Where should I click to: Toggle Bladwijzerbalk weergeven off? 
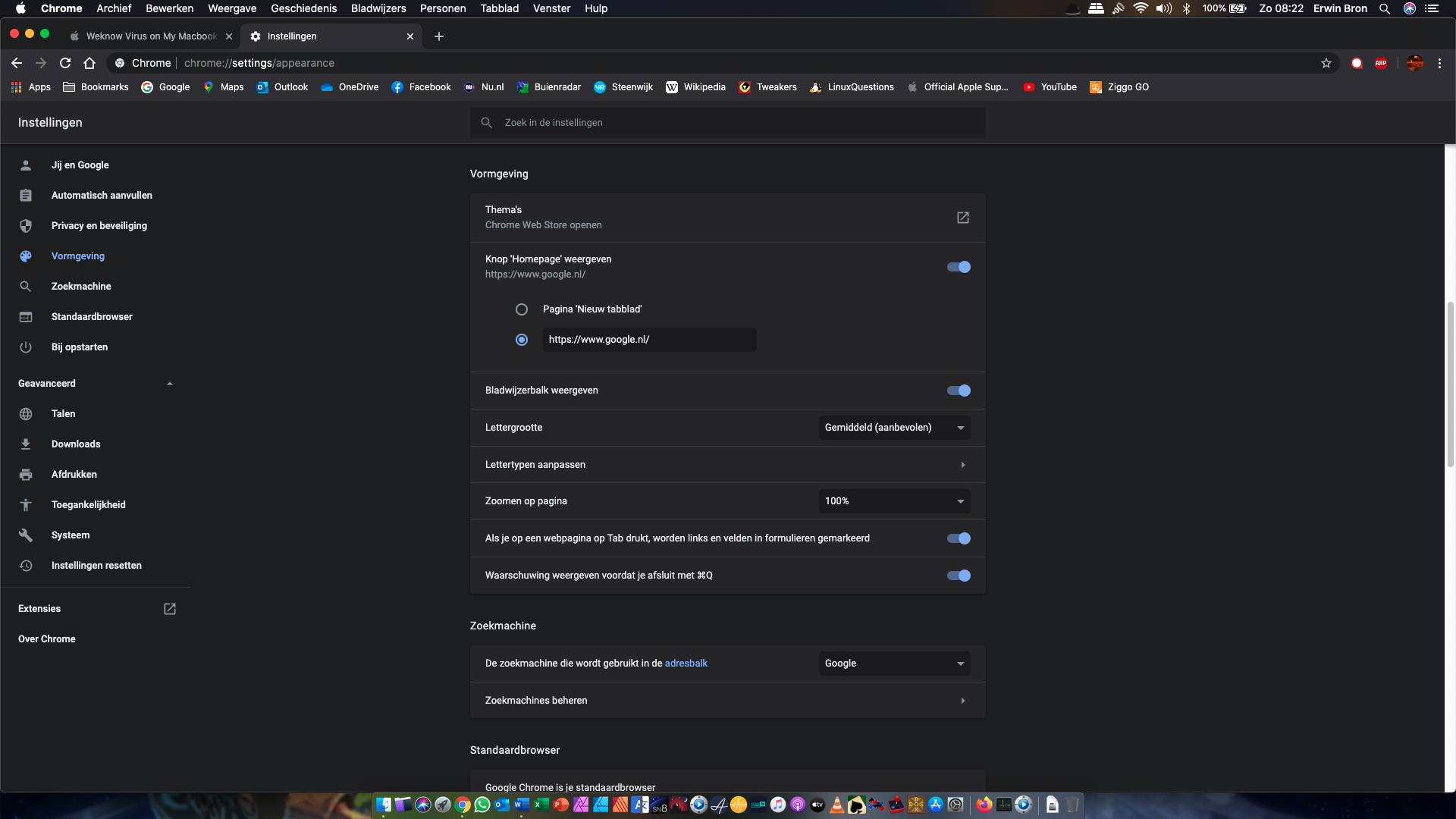click(959, 391)
